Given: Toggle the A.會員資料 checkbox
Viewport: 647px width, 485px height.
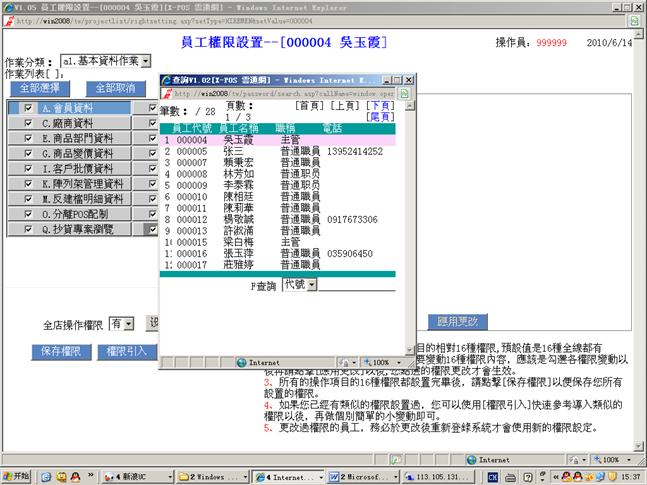Looking at the screenshot, I should pyautogui.click(x=28, y=108).
